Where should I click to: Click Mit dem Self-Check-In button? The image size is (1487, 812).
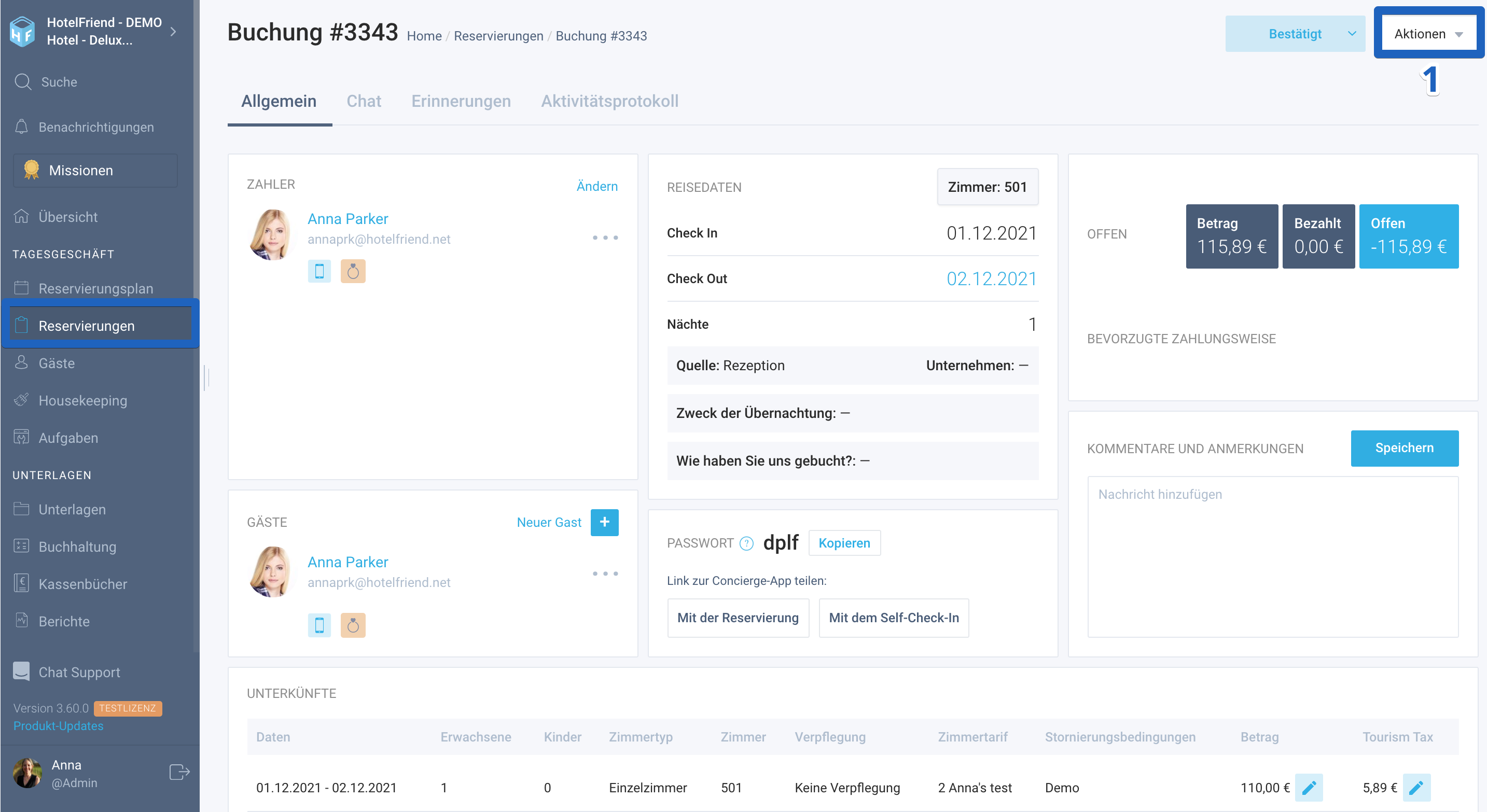click(894, 618)
